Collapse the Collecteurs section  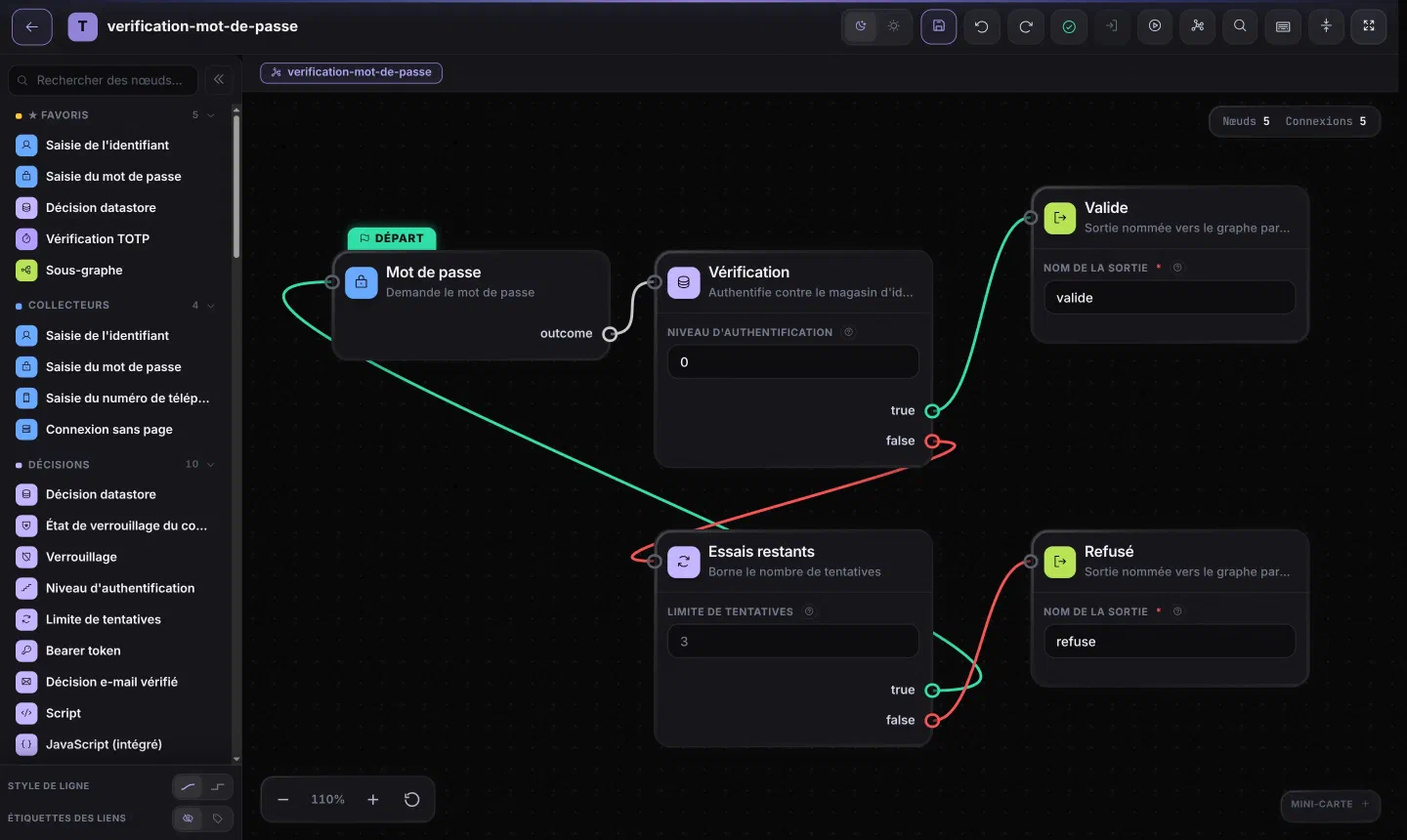(x=210, y=306)
